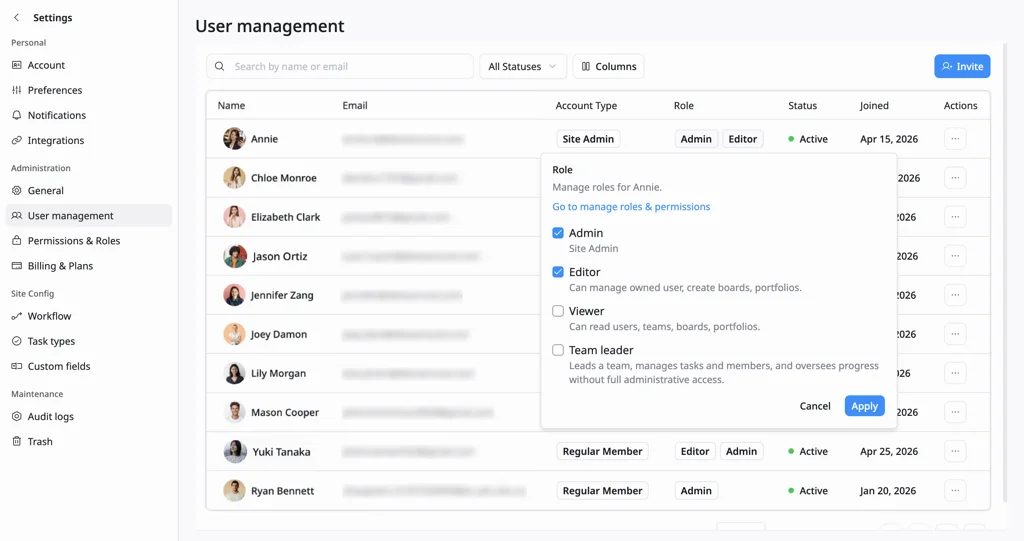Click the Account Type column header
Screen dimensions: 1024x541
click(x=586, y=105)
